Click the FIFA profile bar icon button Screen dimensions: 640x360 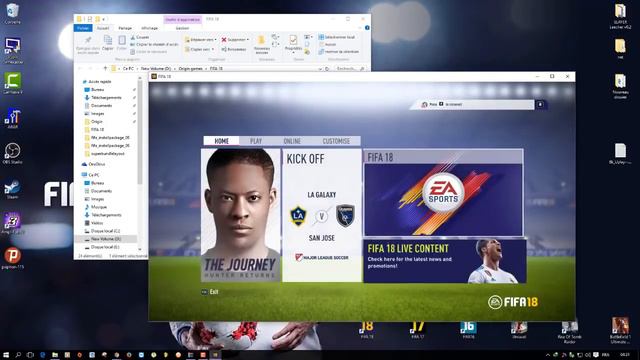point(540,104)
